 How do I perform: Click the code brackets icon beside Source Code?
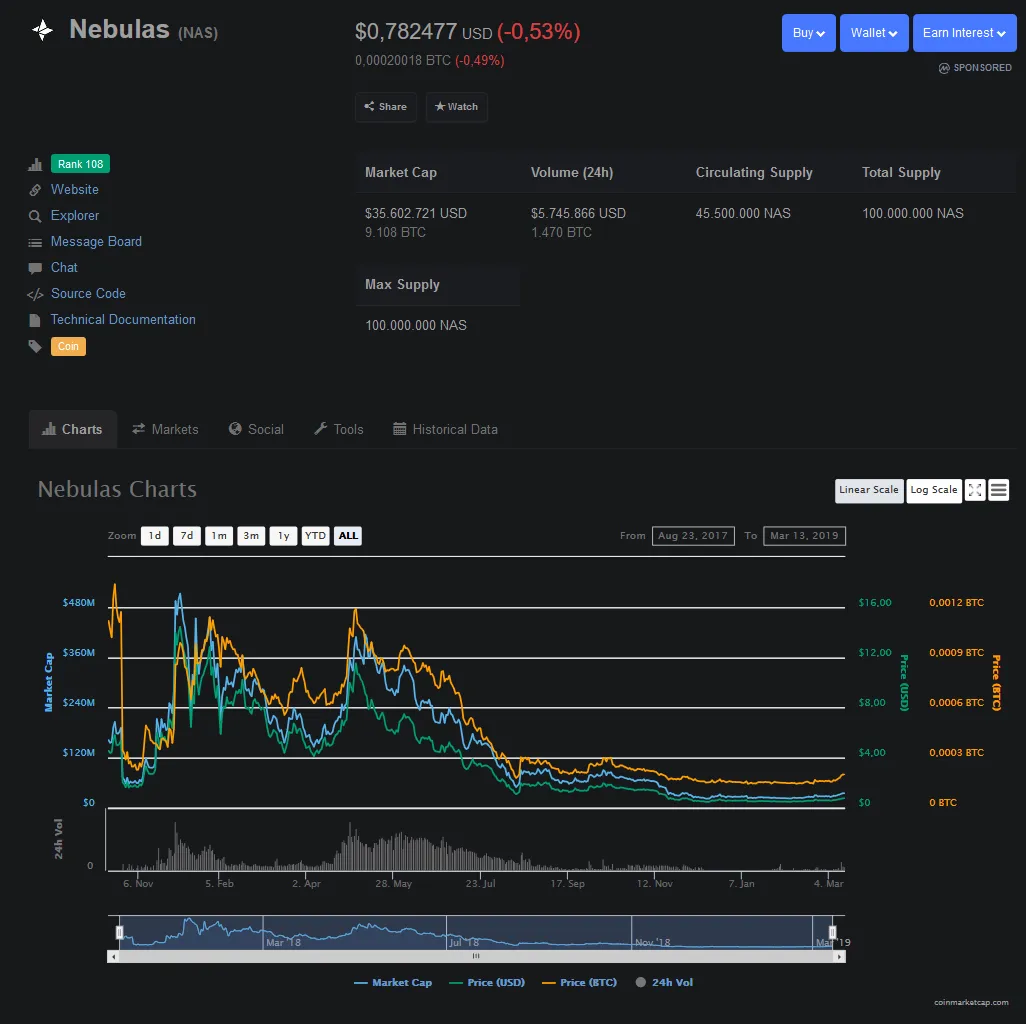pos(35,294)
